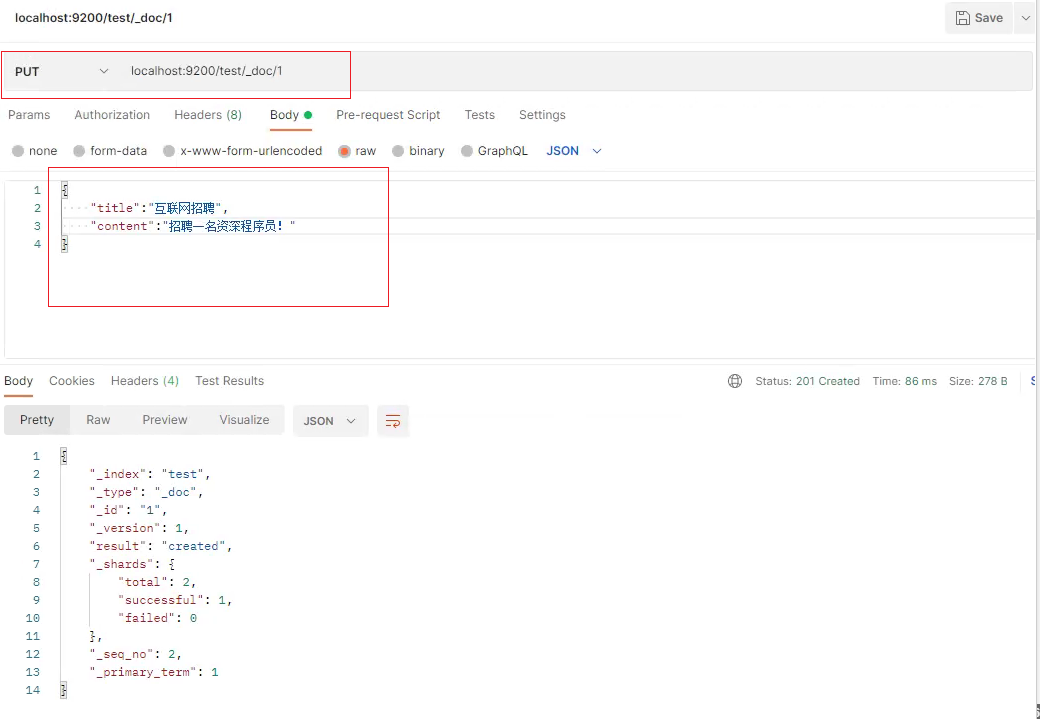Select x-www-form-urlencoded body type
The width and height of the screenshot is (1040, 719).
[x=243, y=151]
